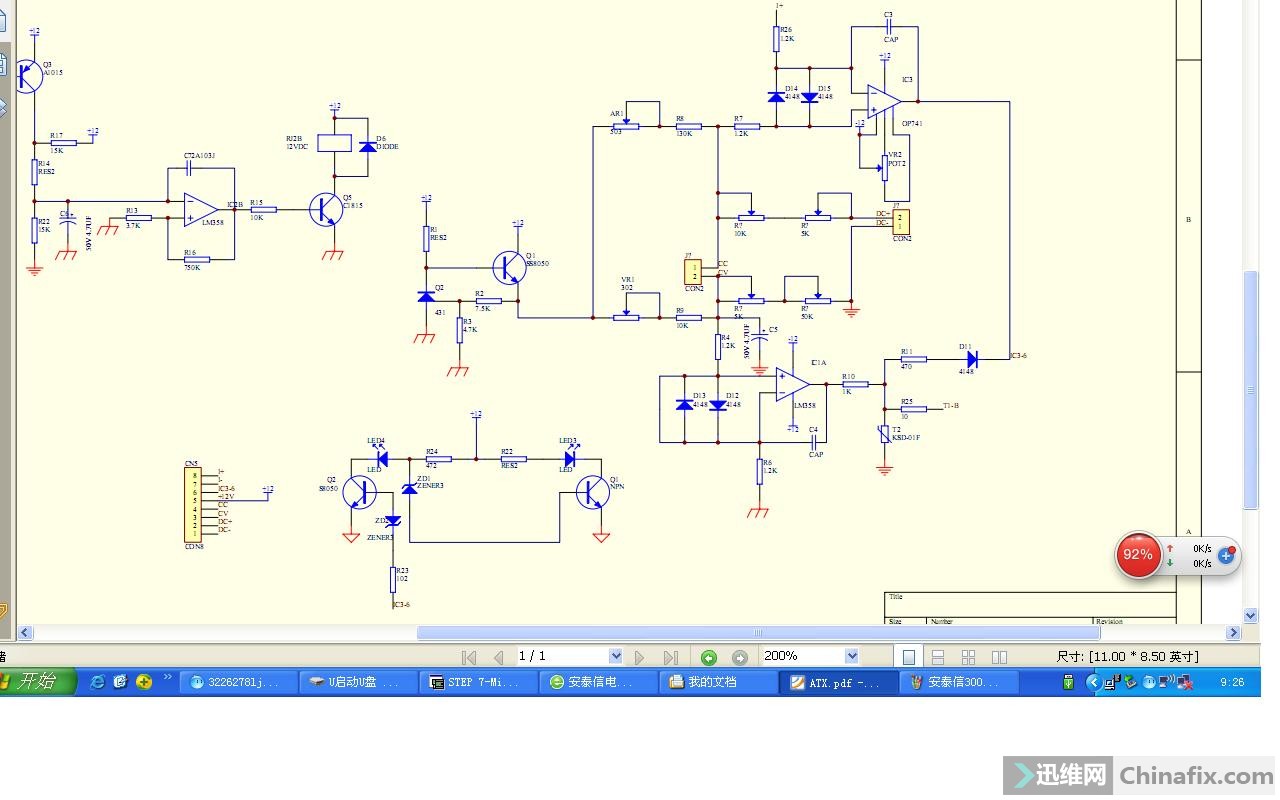
Task: Expand hidden system tray icons arrow
Action: pyautogui.click(x=1093, y=682)
